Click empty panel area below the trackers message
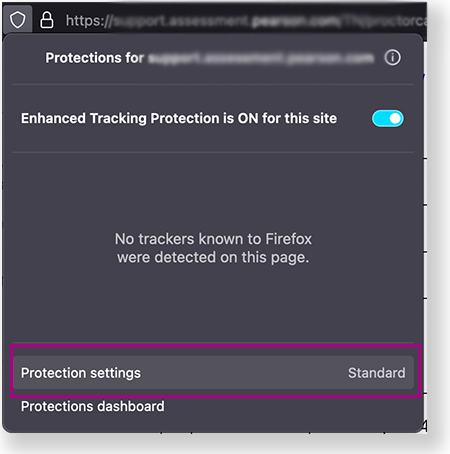The height and width of the screenshot is (454, 450). click(213, 303)
